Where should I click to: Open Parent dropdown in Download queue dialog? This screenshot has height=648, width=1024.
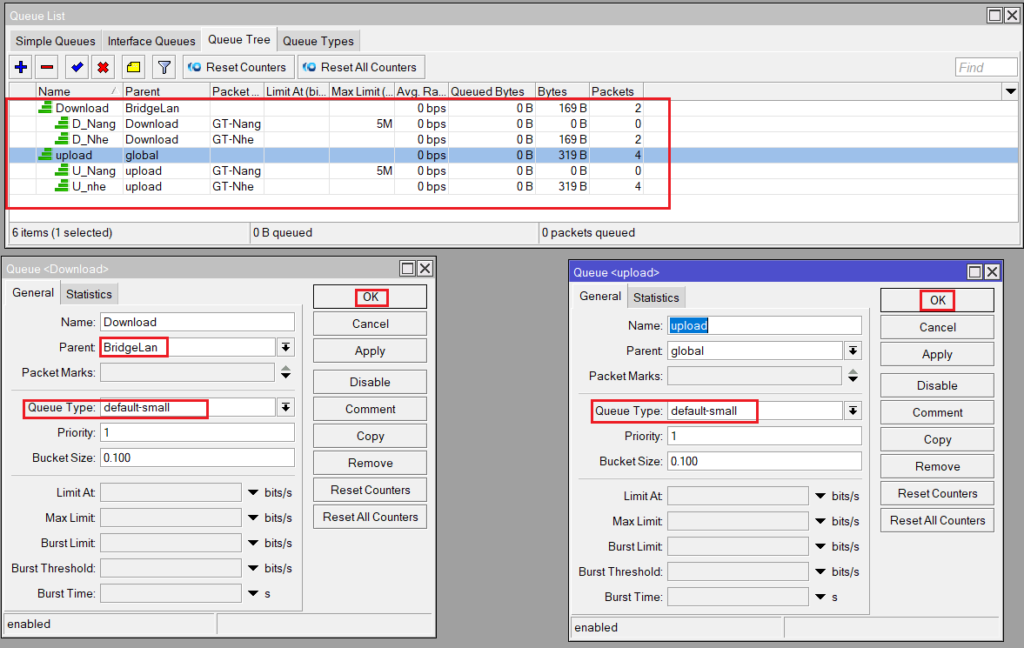click(x=286, y=348)
